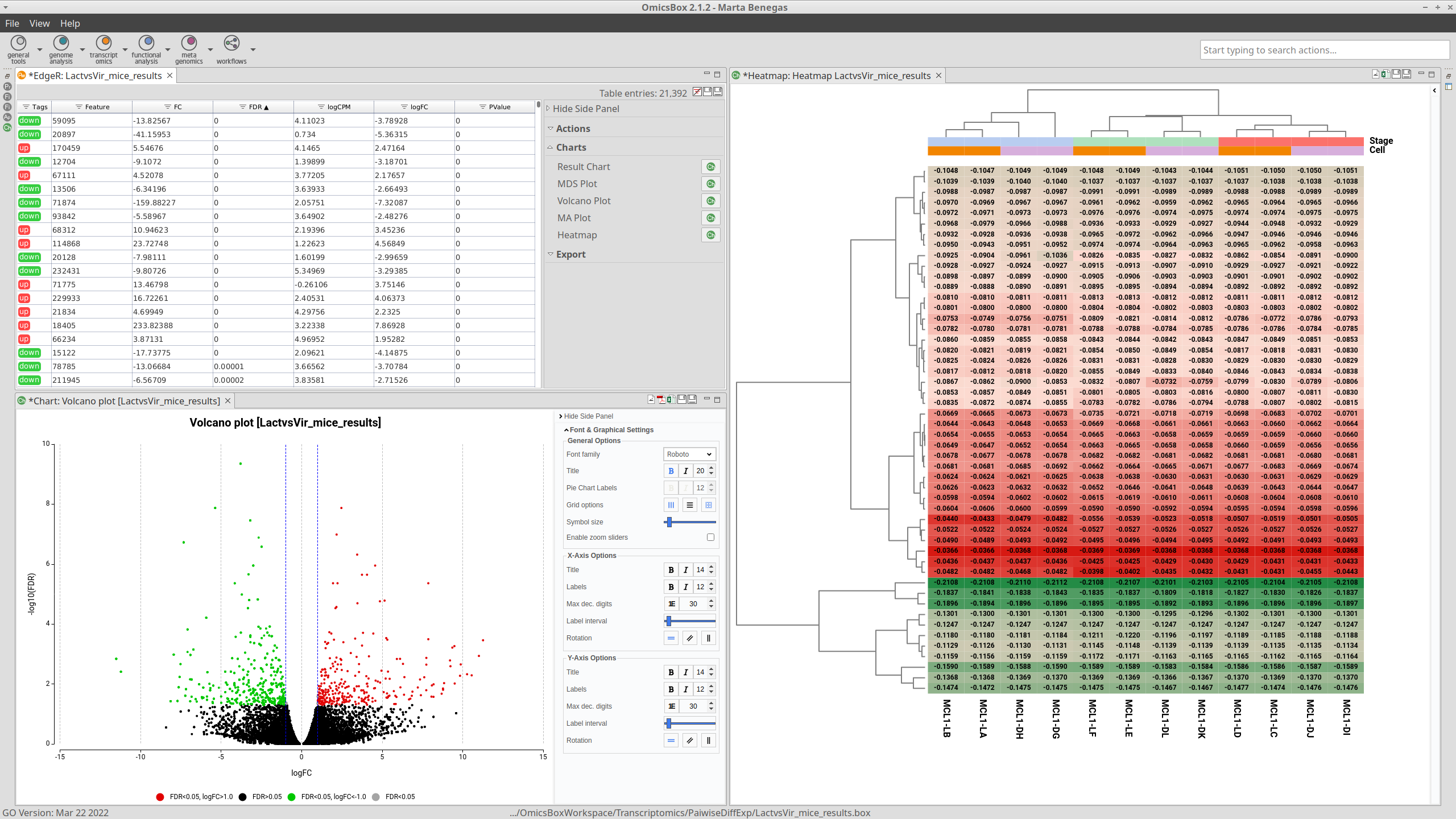Enable zoom sliders checkbox
Image resolution: width=1456 pixels, height=819 pixels.
pyautogui.click(x=710, y=537)
